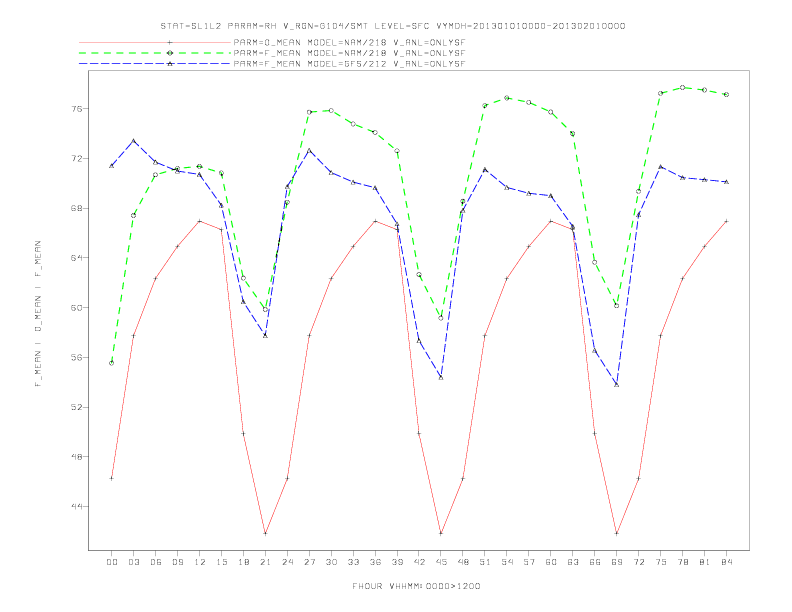Viewport: 792px width, 612px height.
Task: Click x-axis hour label 30
Action: click(331, 562)
